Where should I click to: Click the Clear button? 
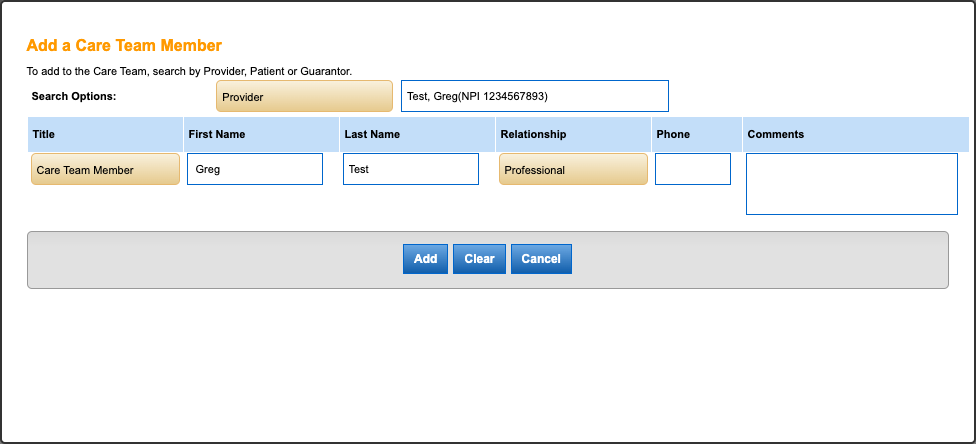coord(479,259)
